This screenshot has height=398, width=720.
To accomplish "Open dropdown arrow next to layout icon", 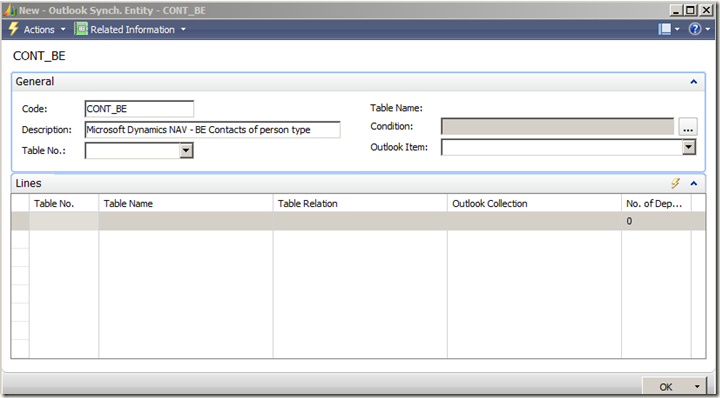I will pyautogui.click(x=677, y=29).
